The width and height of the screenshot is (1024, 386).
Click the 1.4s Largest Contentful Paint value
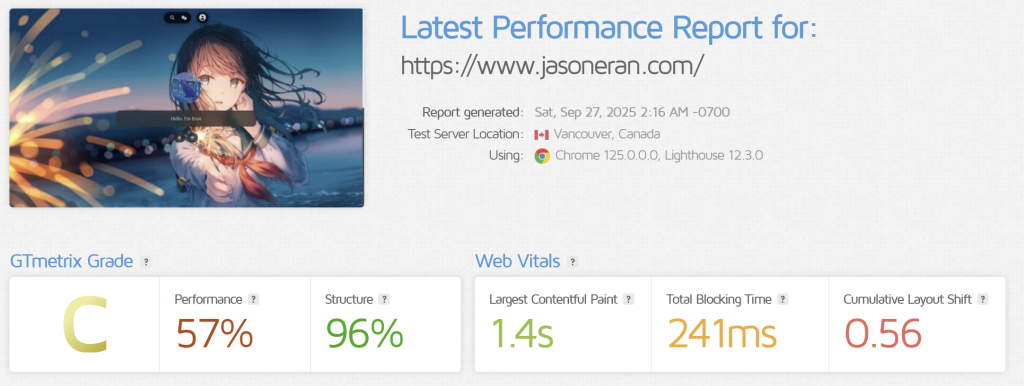(x=522, y=333)
